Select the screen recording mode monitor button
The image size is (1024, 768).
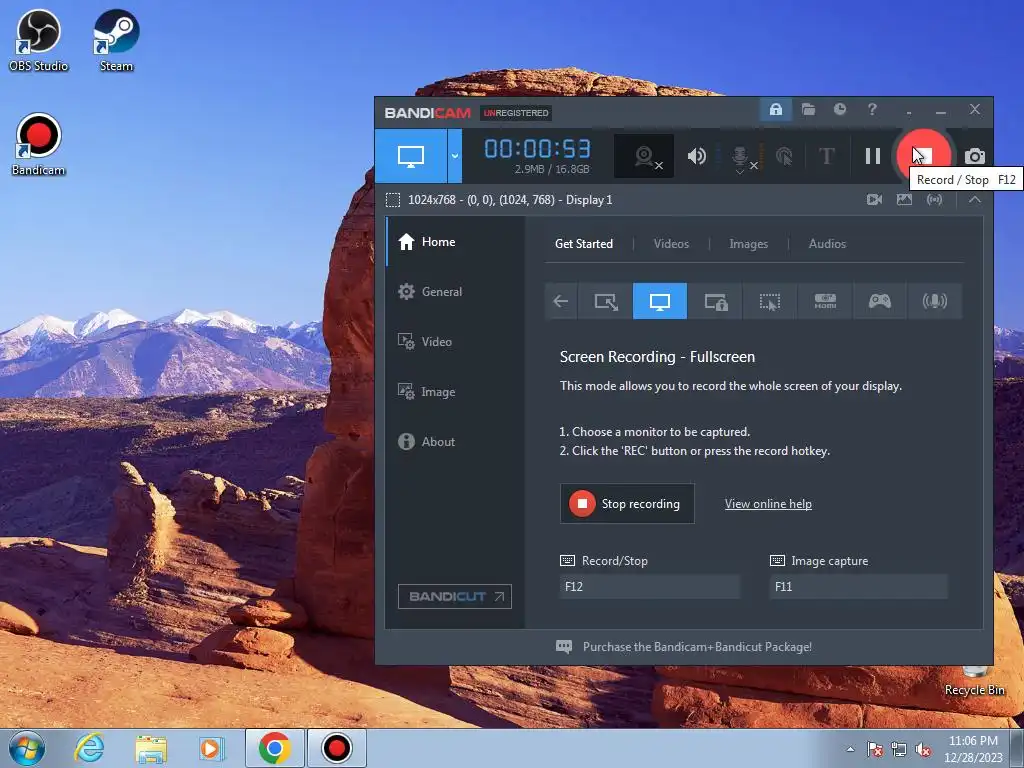[411, 156]
